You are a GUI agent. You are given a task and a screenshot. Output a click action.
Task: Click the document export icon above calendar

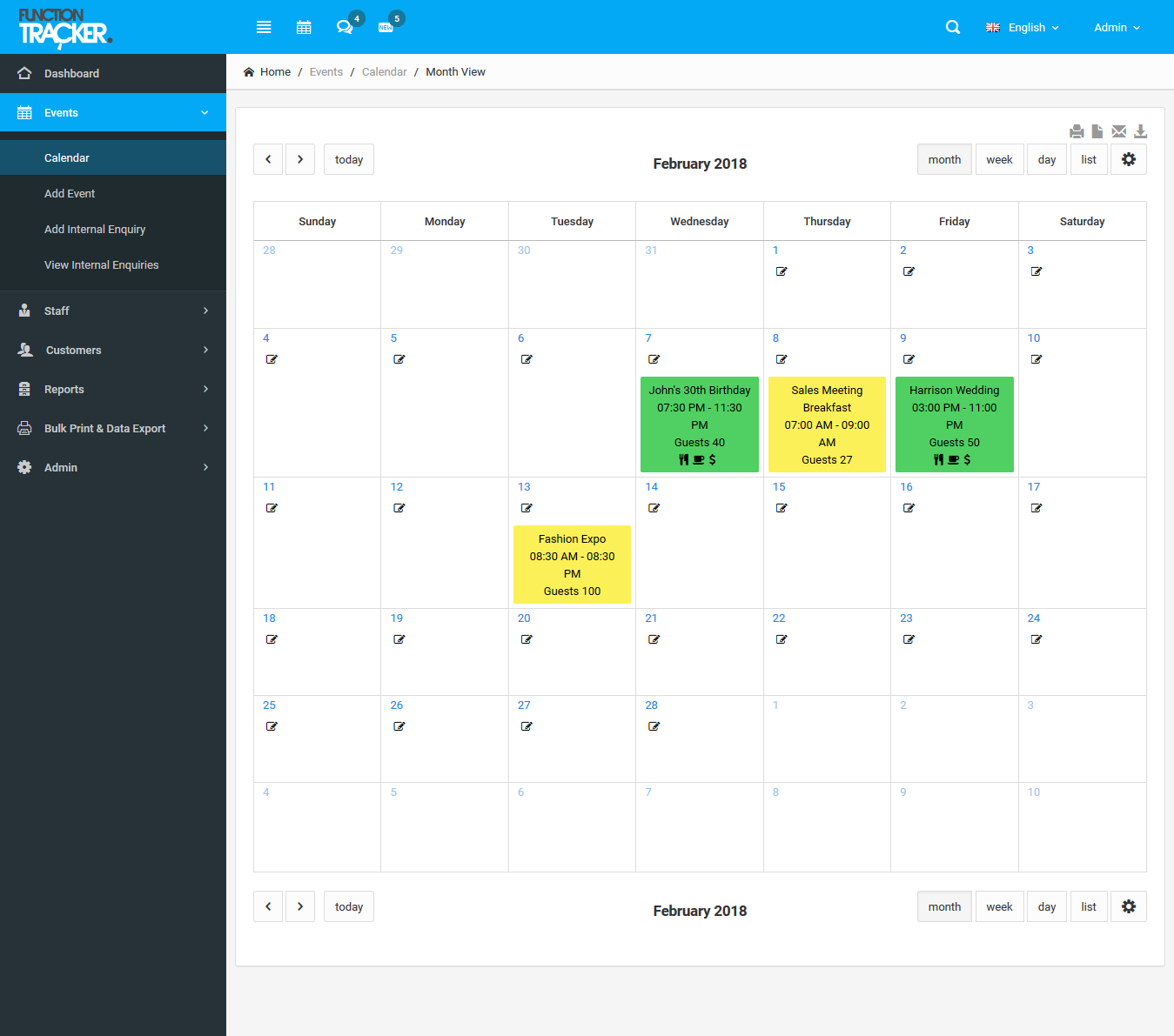[x=1097, y=131]
